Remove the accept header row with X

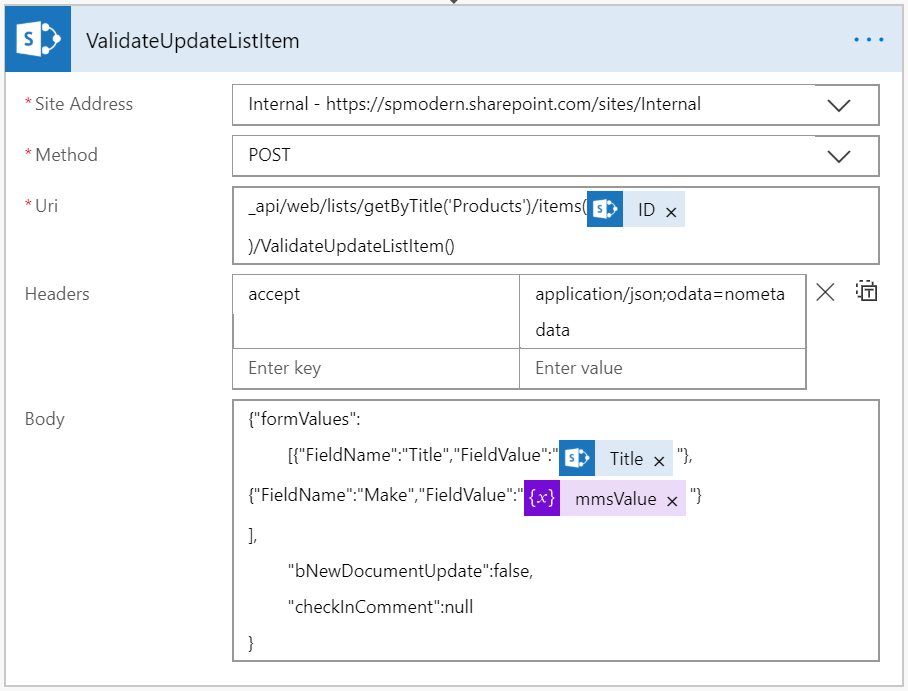(x=825, y=293)
